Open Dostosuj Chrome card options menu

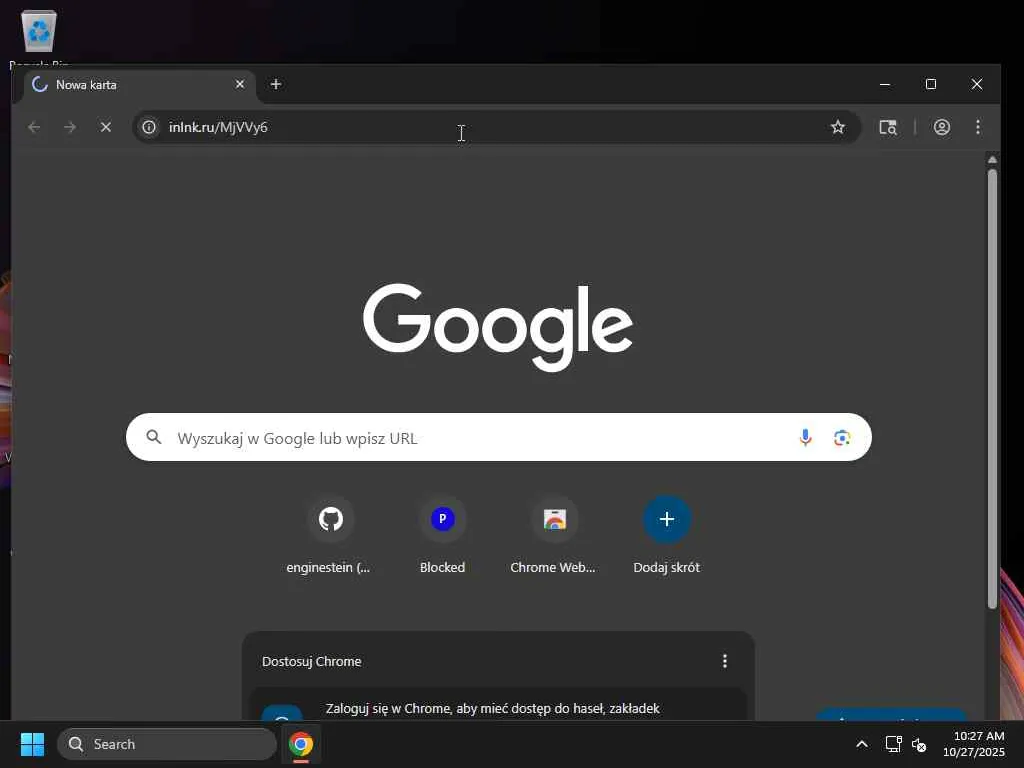[x=724, y=661]
